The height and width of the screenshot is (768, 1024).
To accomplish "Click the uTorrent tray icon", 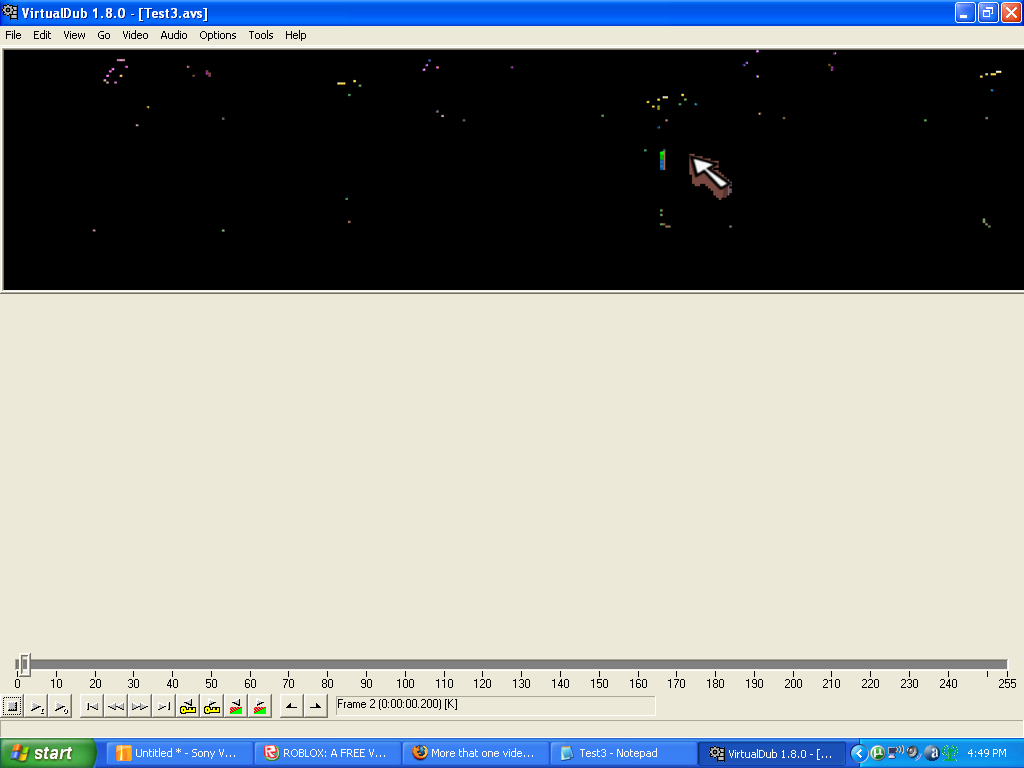I will pyautogui.click(x=878, y=754).
